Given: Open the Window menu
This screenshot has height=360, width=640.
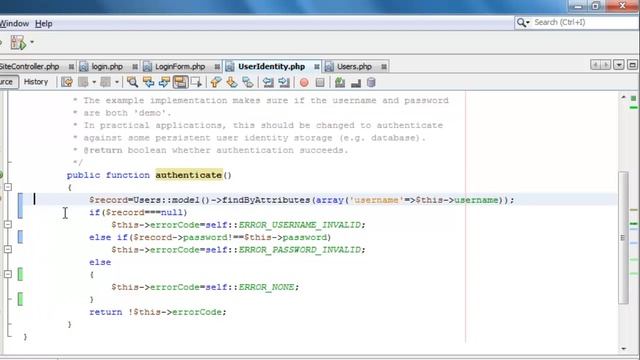Looking at the screenshot, I should tap(14, 24).
